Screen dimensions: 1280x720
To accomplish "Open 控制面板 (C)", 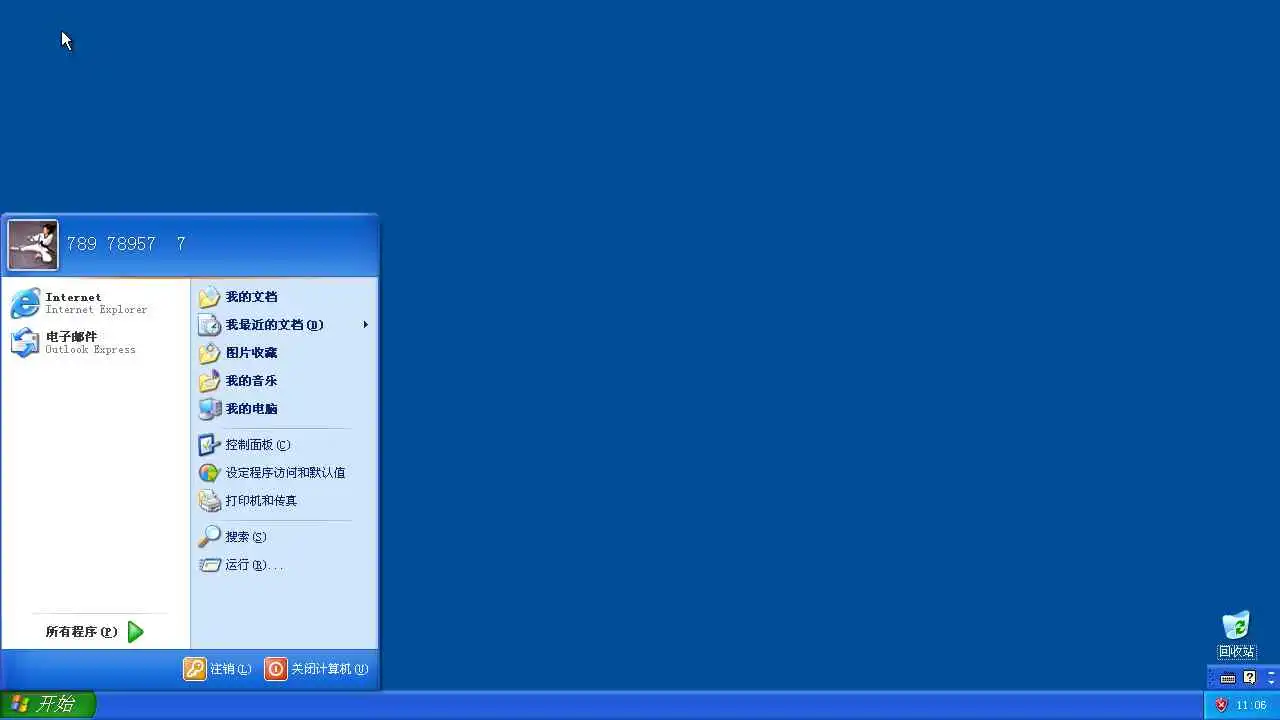I will click(285, 445).
